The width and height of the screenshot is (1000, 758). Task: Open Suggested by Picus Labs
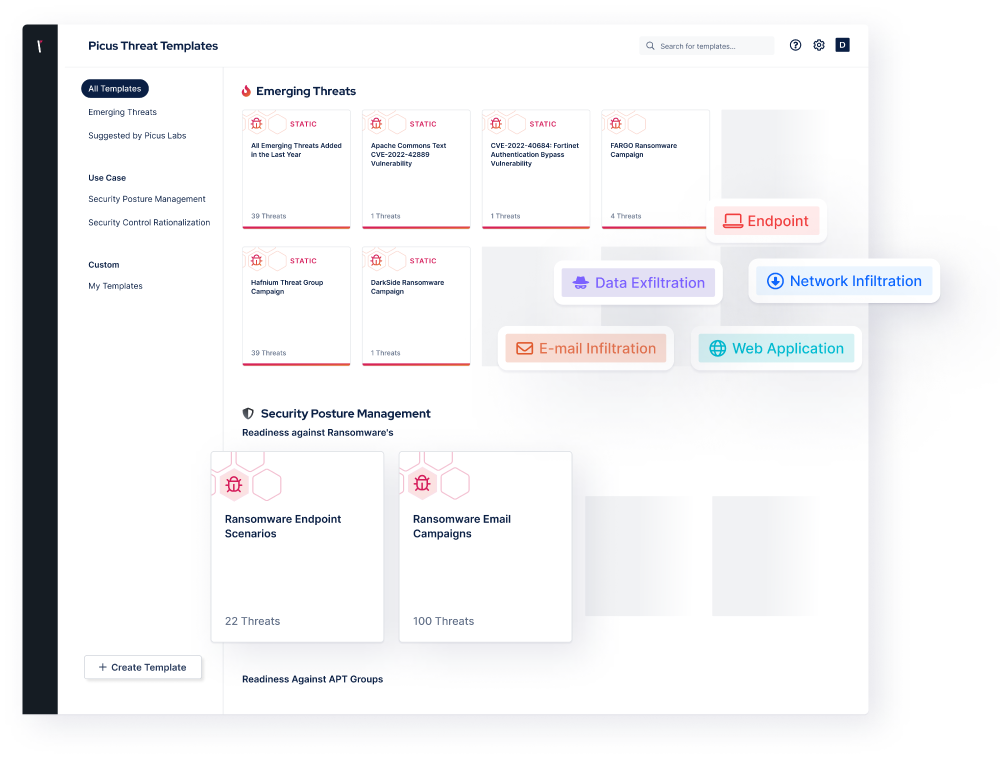138,135
